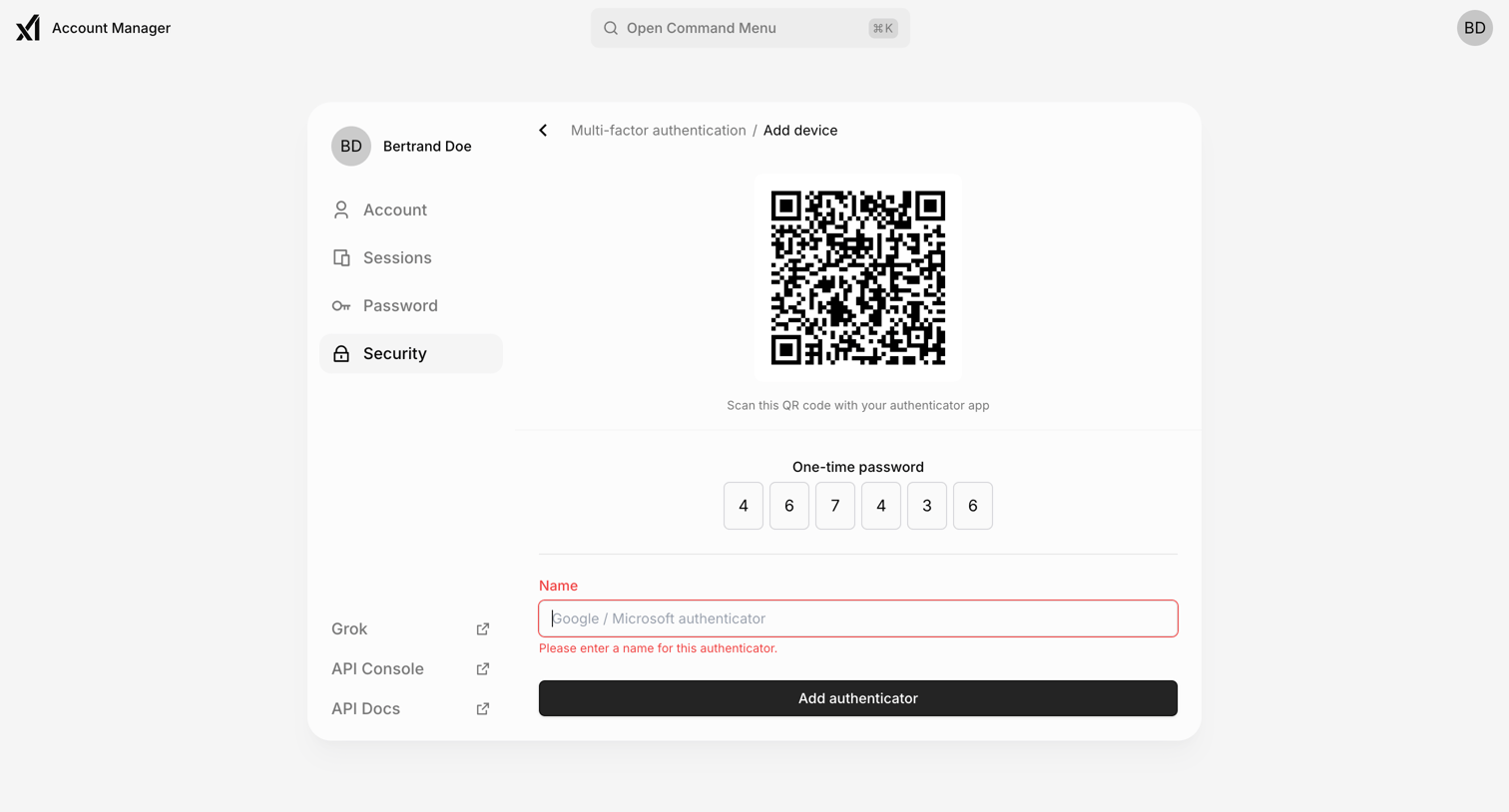Click the Account Manager title text
Screen dimensions: 1509x812
point(111,28)
